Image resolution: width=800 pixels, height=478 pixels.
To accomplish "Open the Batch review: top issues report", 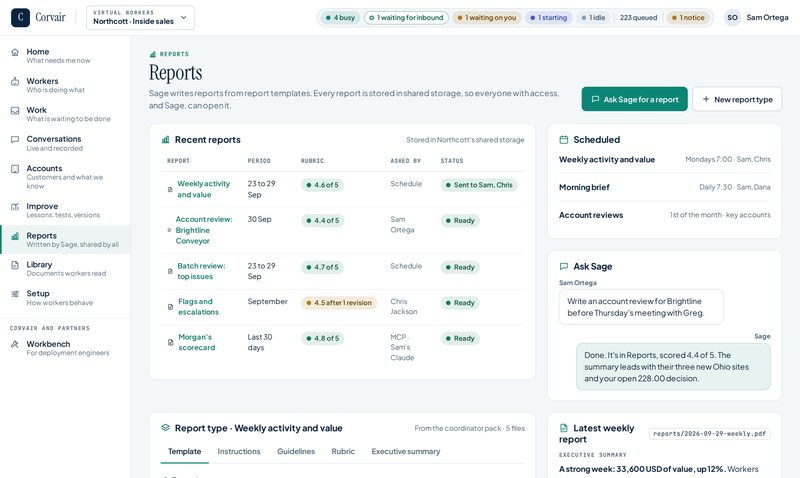I will tap(201, 271).
